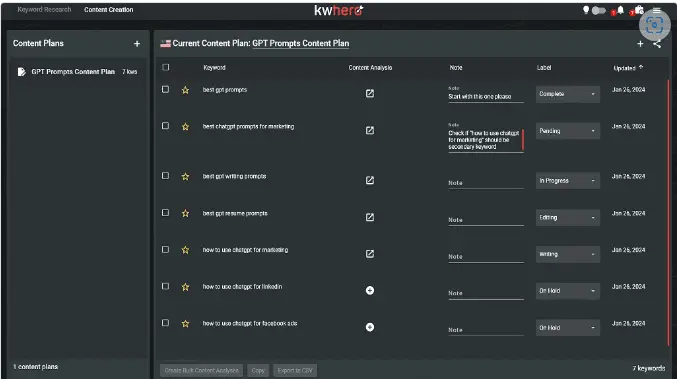Open the In Progress label dropdown
The height and width of the screenshot is (379, 677).
pyautogui.click(x=567, y=181)
